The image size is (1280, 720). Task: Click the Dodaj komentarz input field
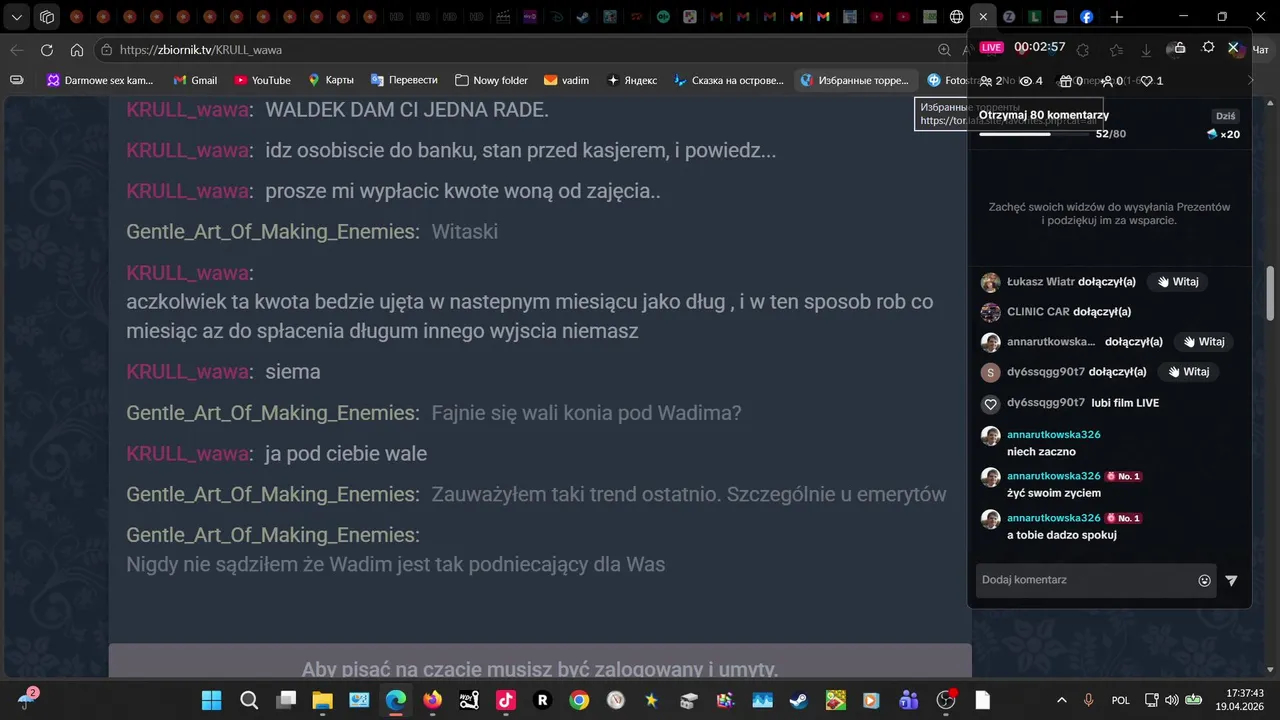1087,580
